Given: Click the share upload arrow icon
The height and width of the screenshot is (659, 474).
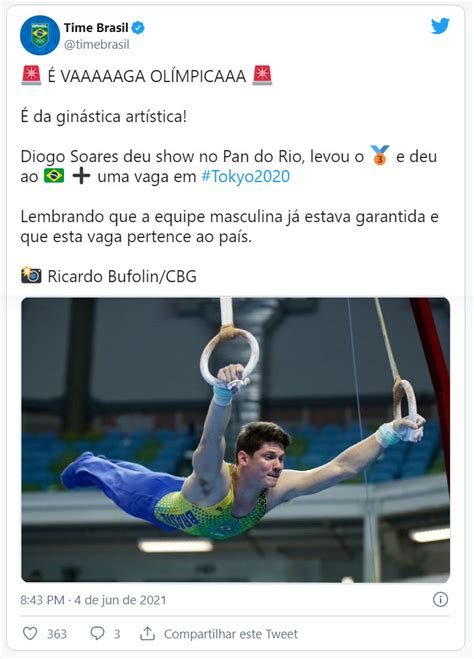Looking at the screenshot, I should (x=147, y=633).
